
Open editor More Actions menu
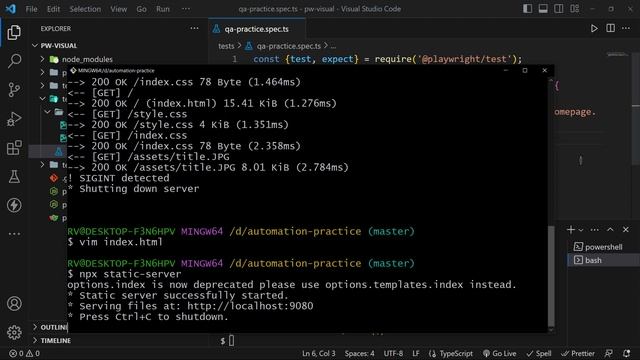tap(626, 28)
